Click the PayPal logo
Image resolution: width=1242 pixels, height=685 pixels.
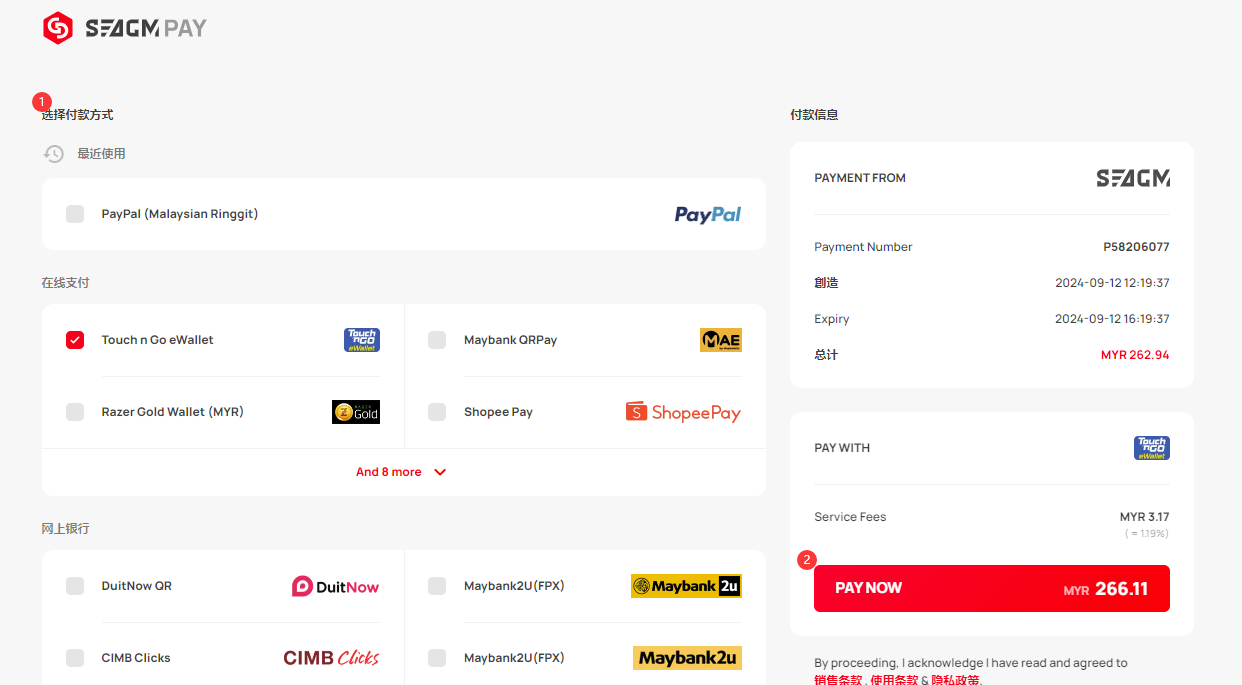pos(708,214)
